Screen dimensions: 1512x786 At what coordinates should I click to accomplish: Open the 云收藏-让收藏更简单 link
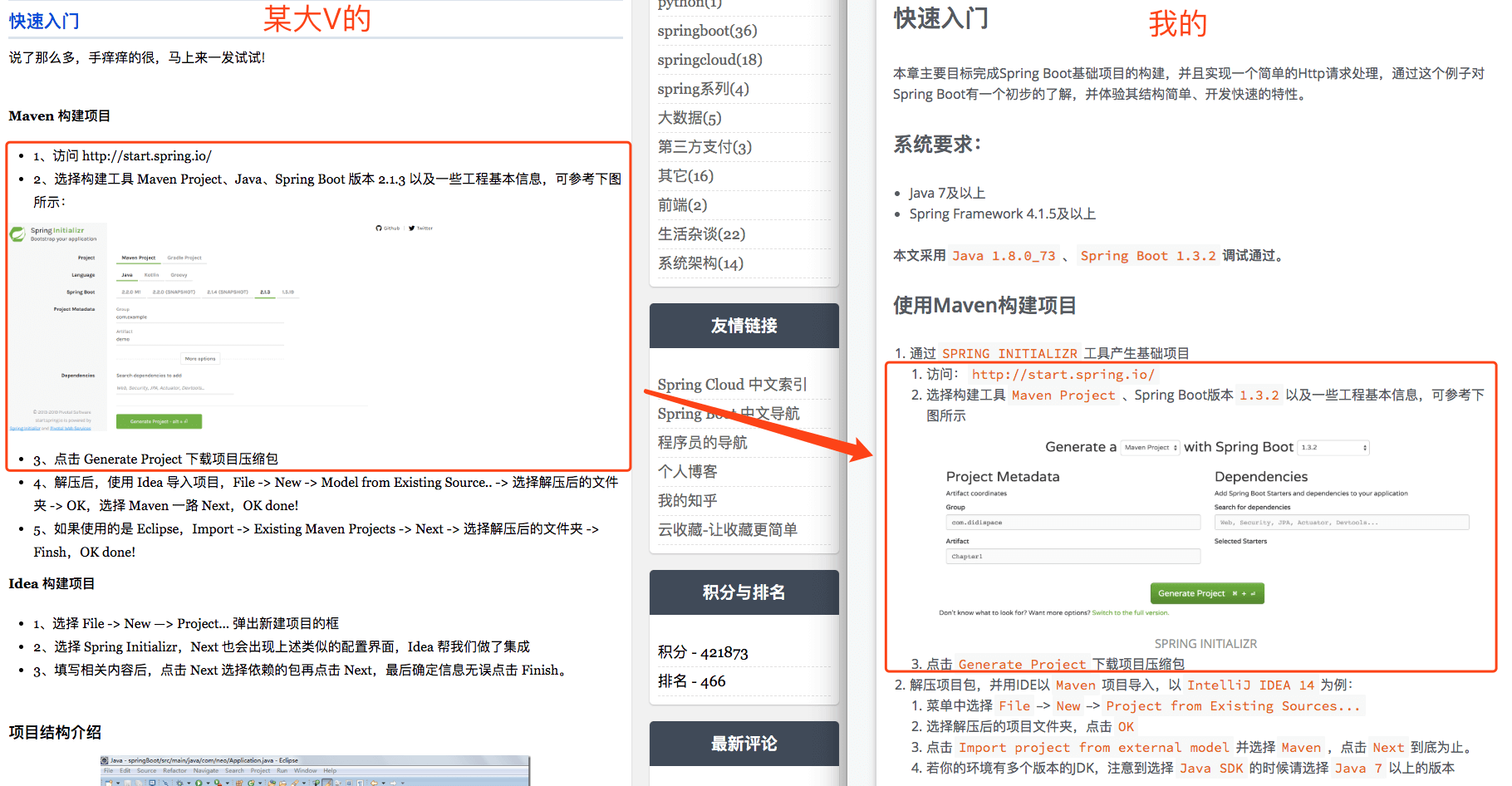click(727, 530)
